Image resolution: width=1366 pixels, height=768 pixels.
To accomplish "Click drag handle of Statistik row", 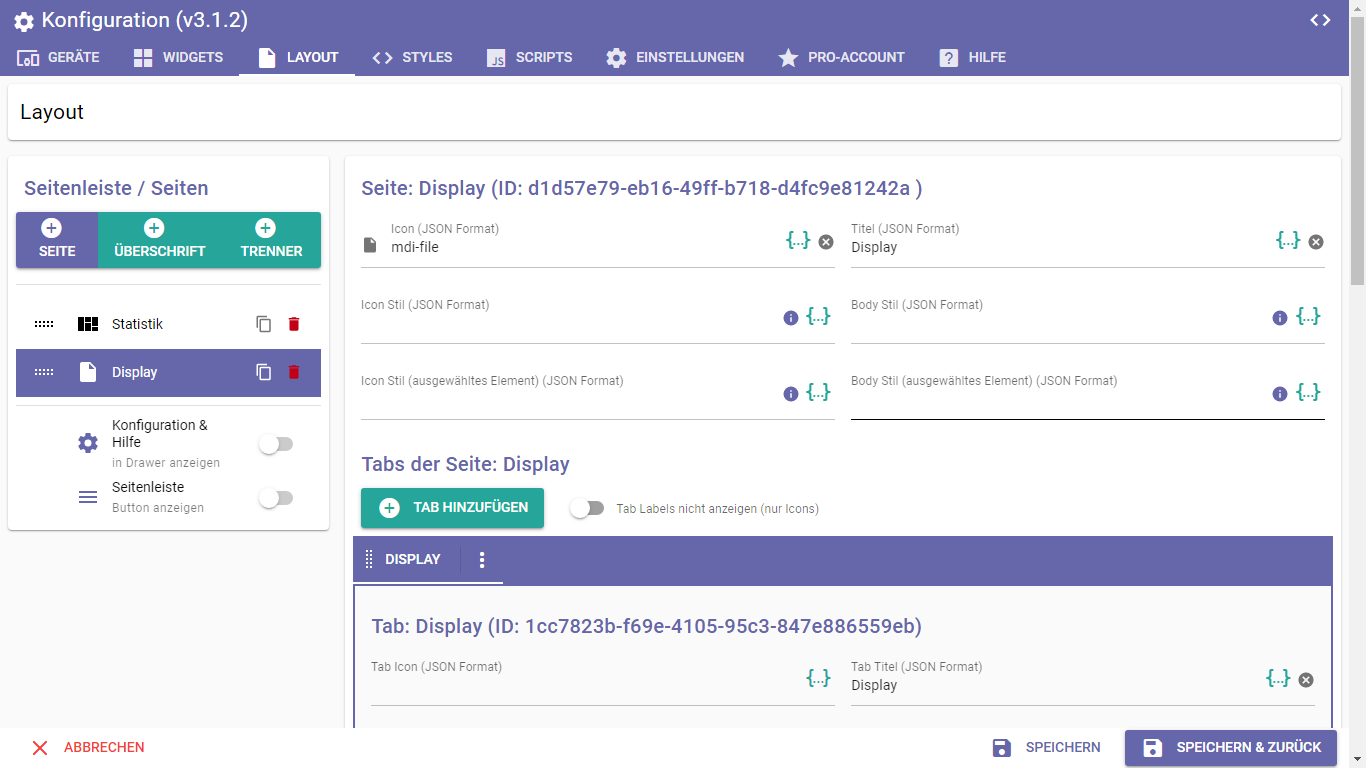I will pyautogui.click(x=44, y=324).
